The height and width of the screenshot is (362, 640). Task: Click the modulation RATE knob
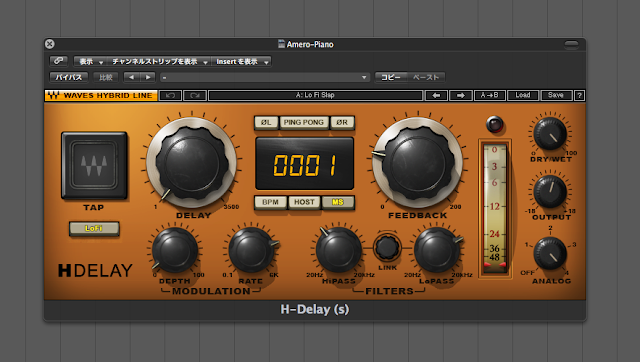251,250
